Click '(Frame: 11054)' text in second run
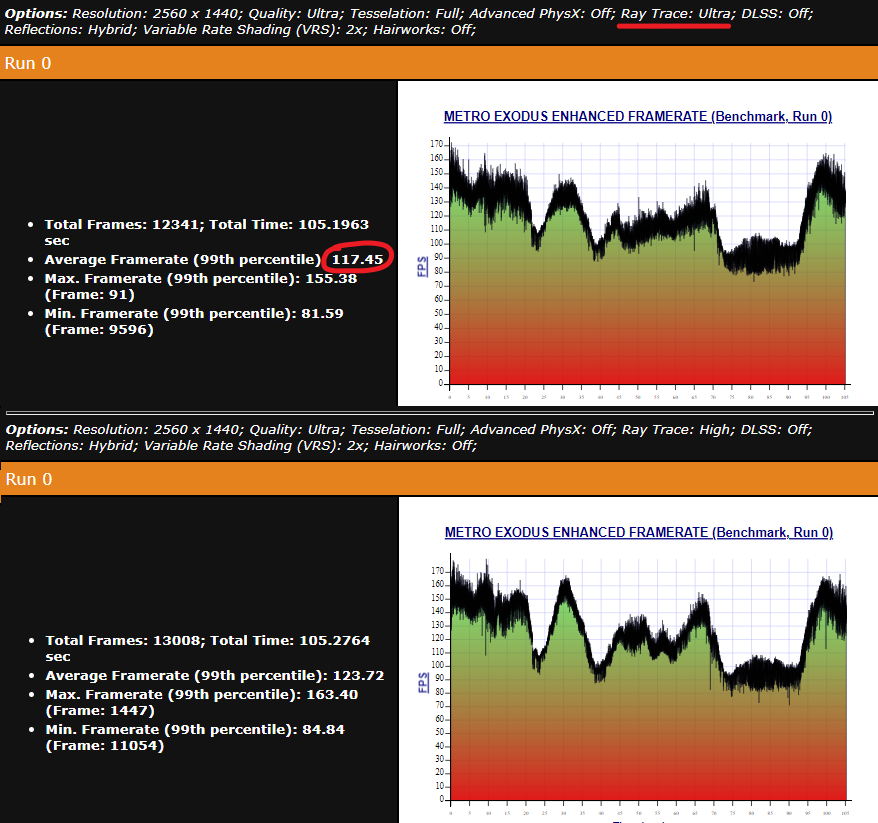 (x=105, y=745)
